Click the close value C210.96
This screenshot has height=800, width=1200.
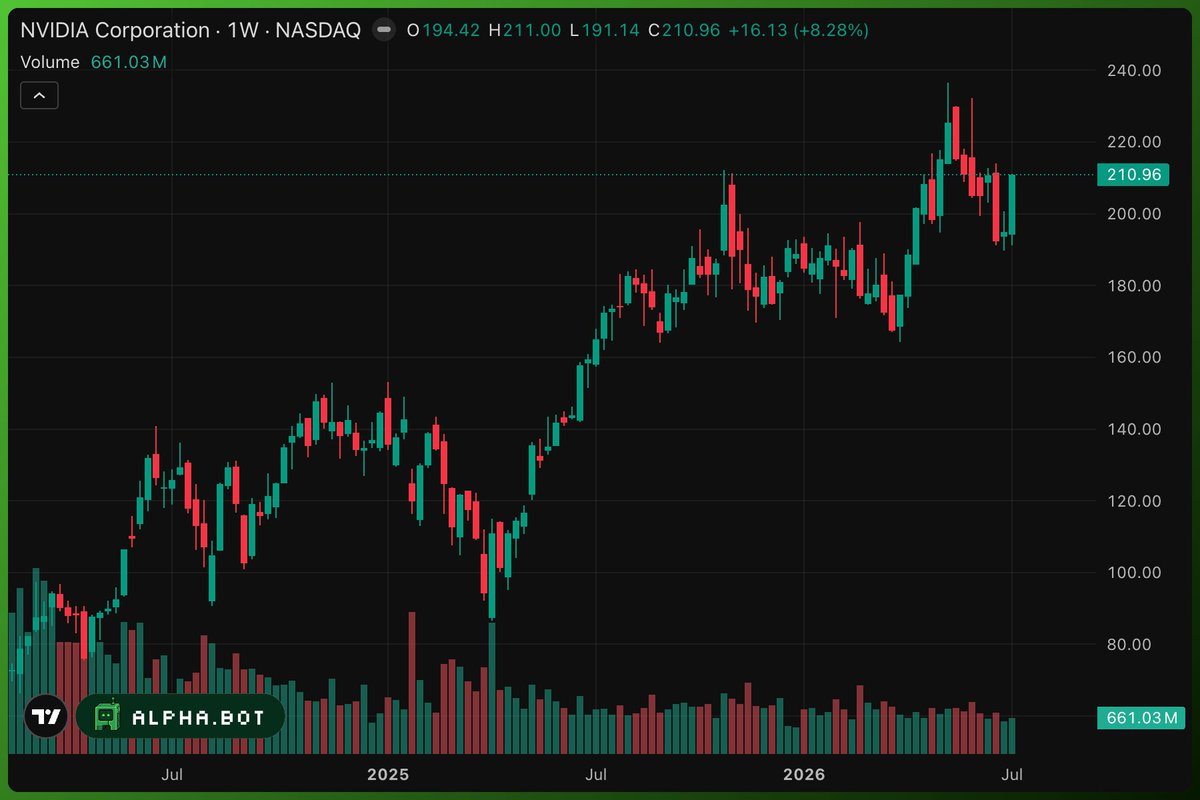pyautogui.click(x=684, y=30)
